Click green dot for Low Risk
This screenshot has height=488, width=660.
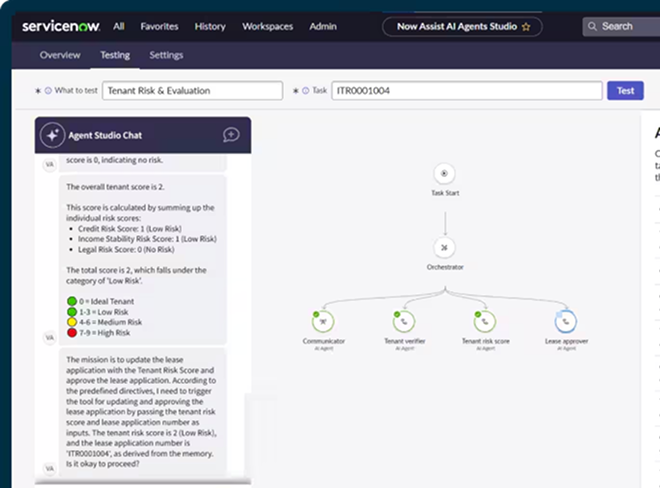72,312
